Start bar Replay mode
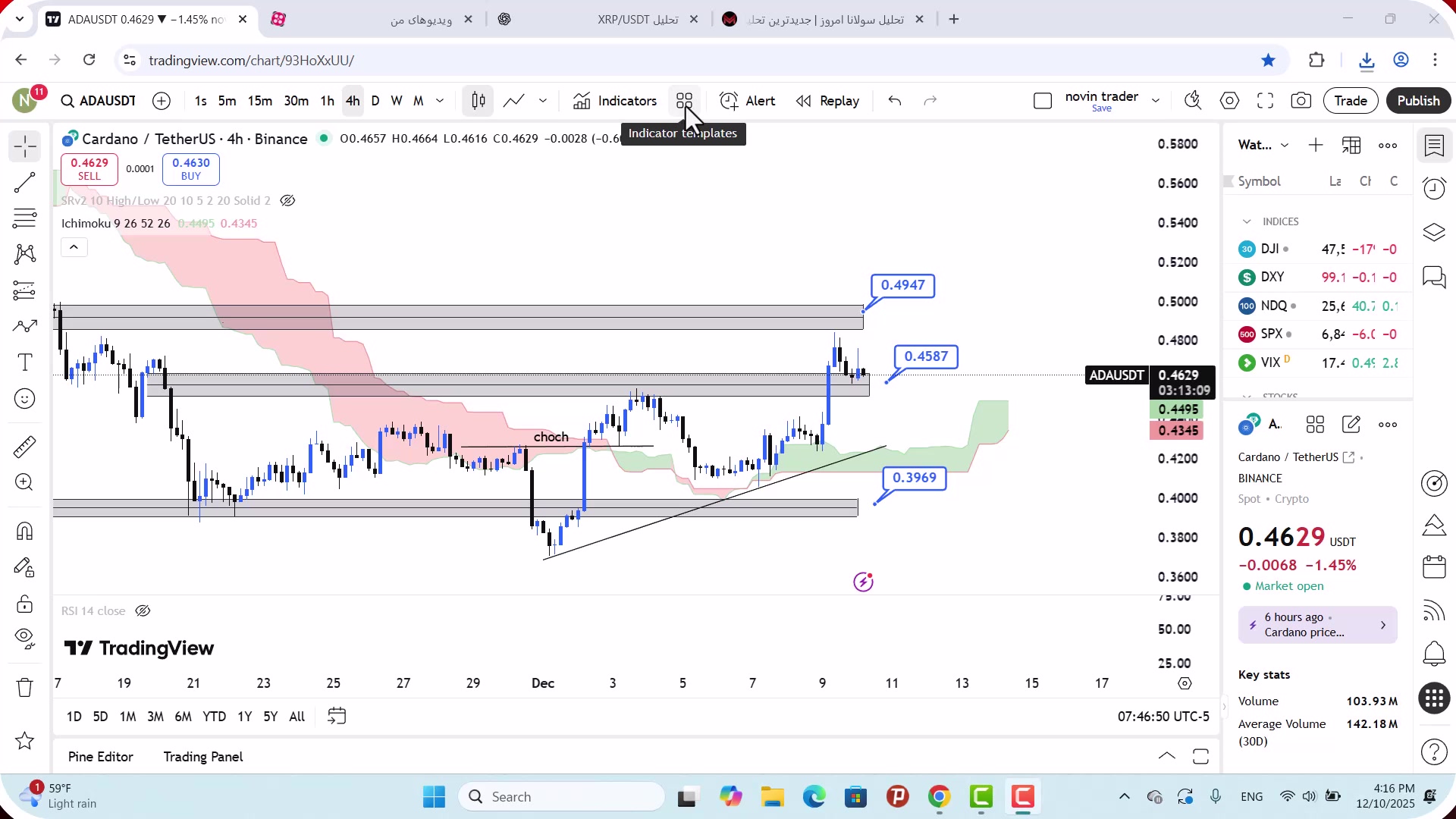The width and height of the screenshot is (1456, 819). [828, 101]
